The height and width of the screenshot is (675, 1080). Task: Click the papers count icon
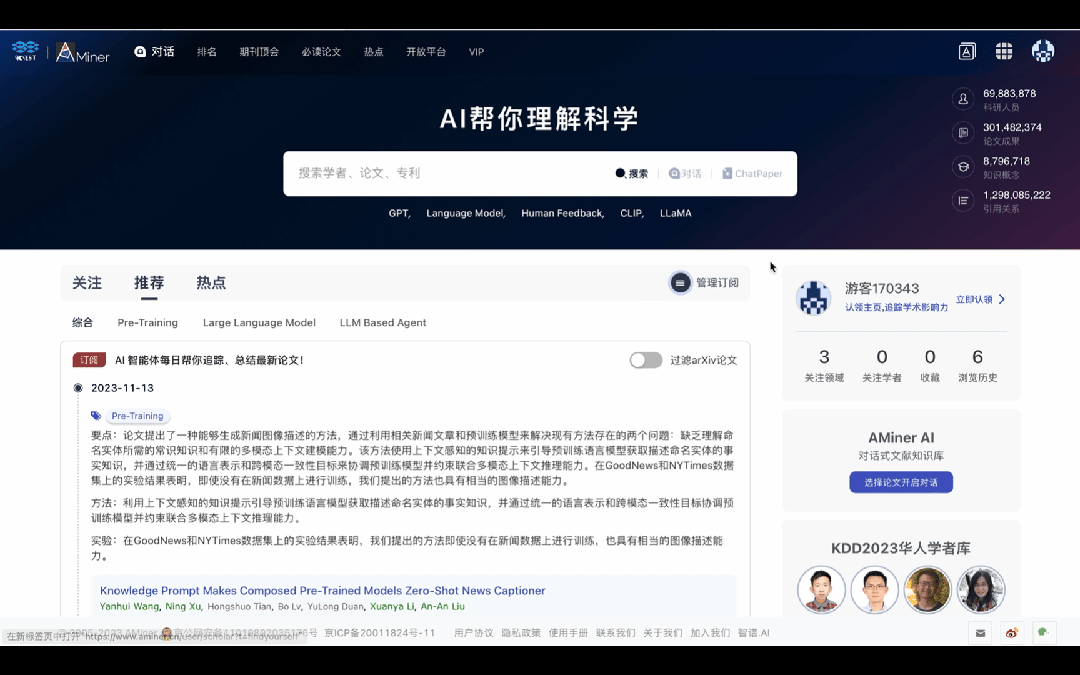coord(963,133)
